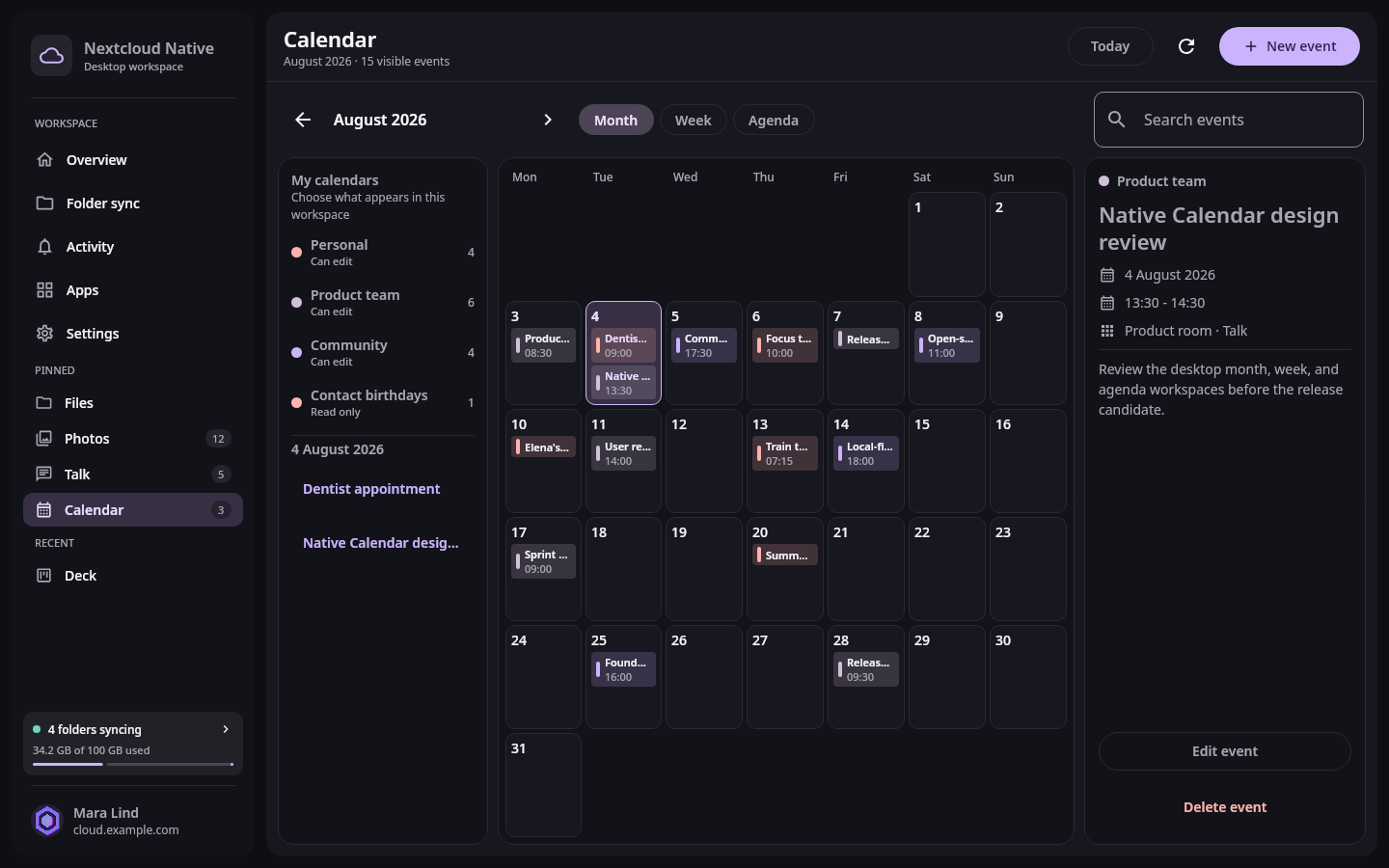Open Folder sync folder icon
The height and width of the screenshot is (868, 1389).
tap(44, 203)
